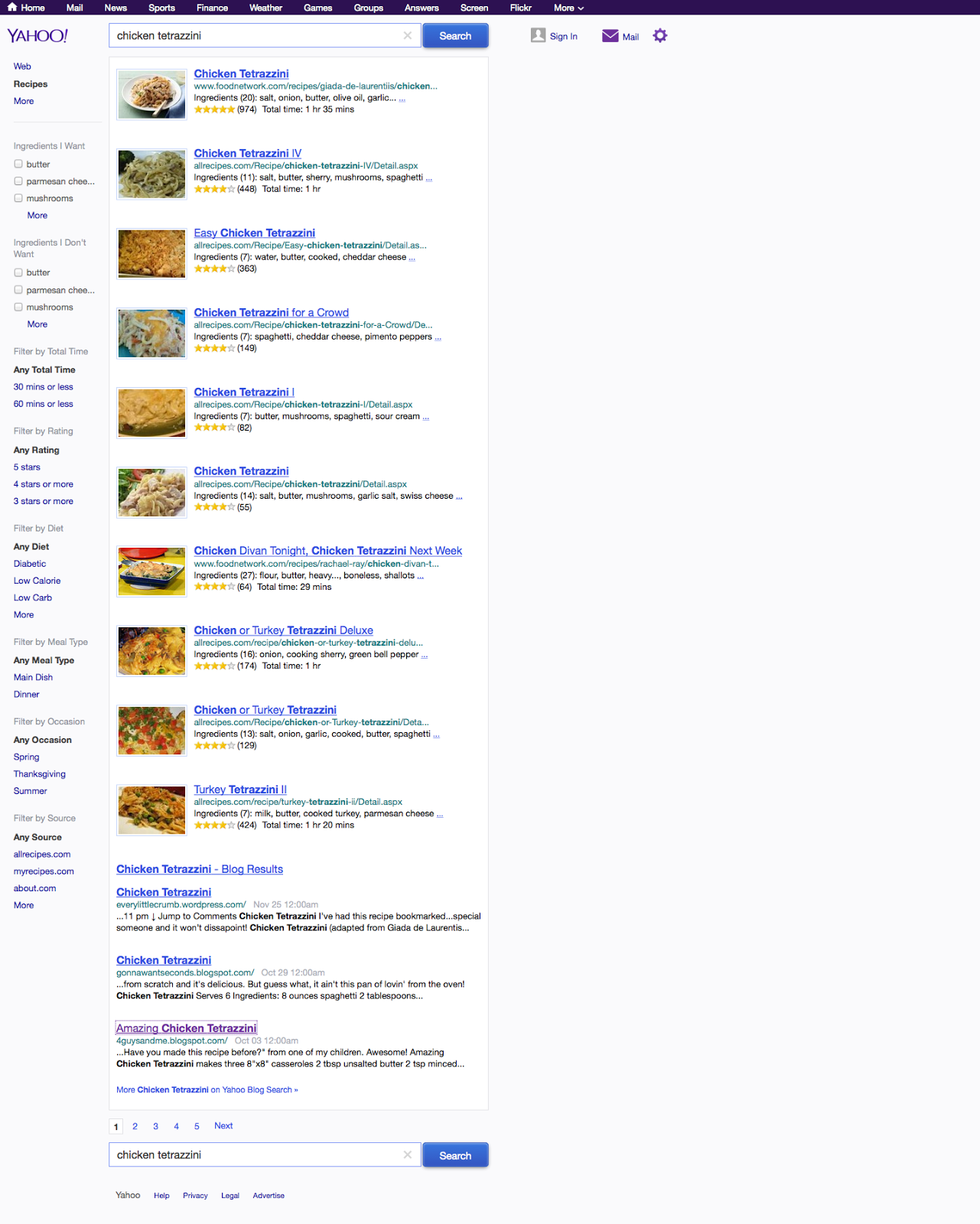Filter source by allrecipes.com

coord(42,855)
